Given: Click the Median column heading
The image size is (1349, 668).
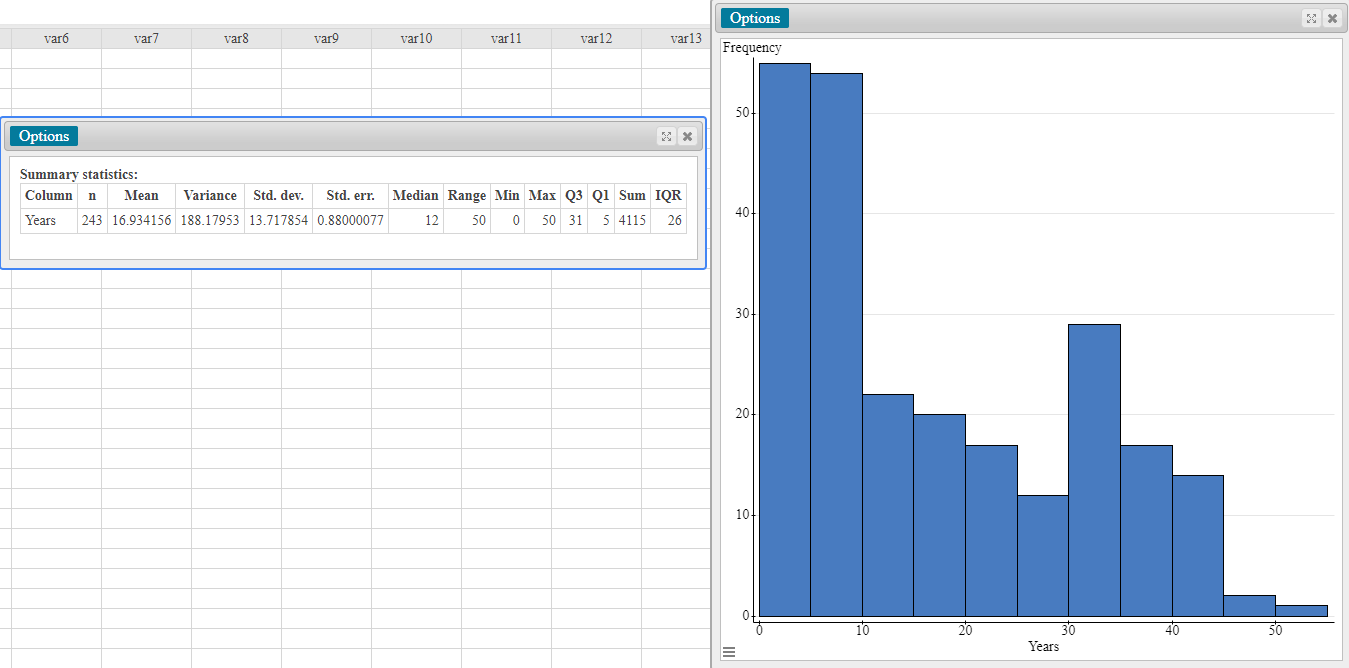Looking at the screenshot, I should click(415, 195).
